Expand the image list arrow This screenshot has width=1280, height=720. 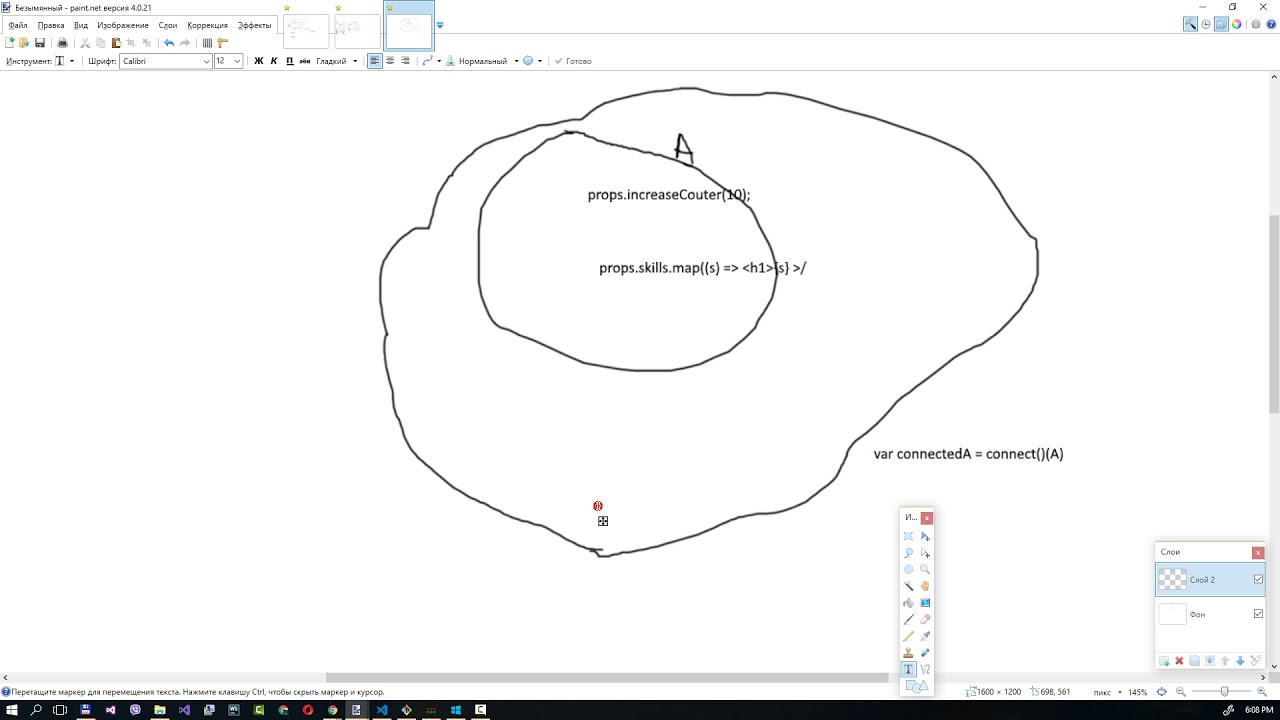tap(440, 25)
